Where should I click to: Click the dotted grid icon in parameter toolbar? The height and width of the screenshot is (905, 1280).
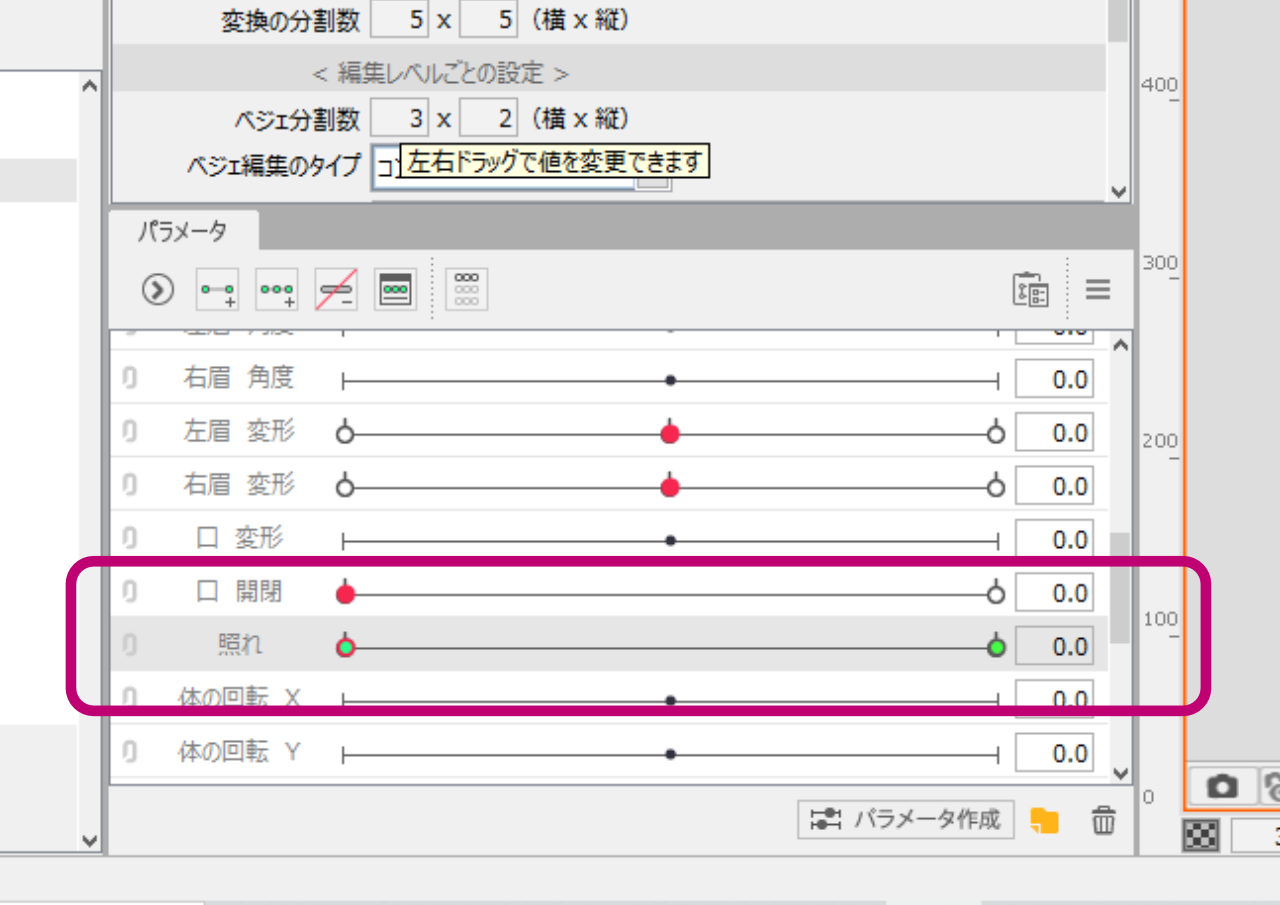tap(467, 290)
